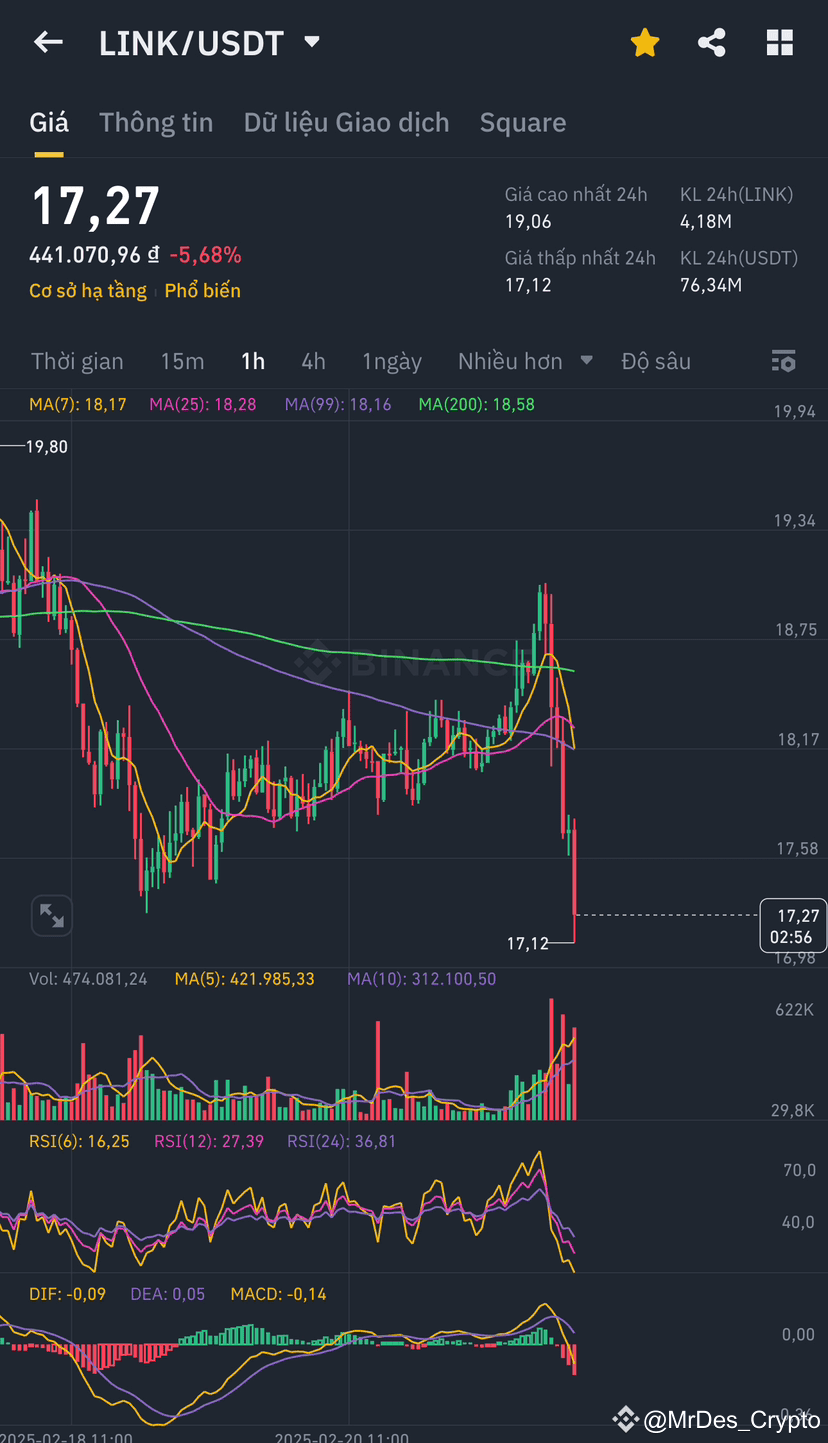Open the Nhiều hơn timeframe dropdown
The width and height of the screenshot is (828, 1443).
525,361
